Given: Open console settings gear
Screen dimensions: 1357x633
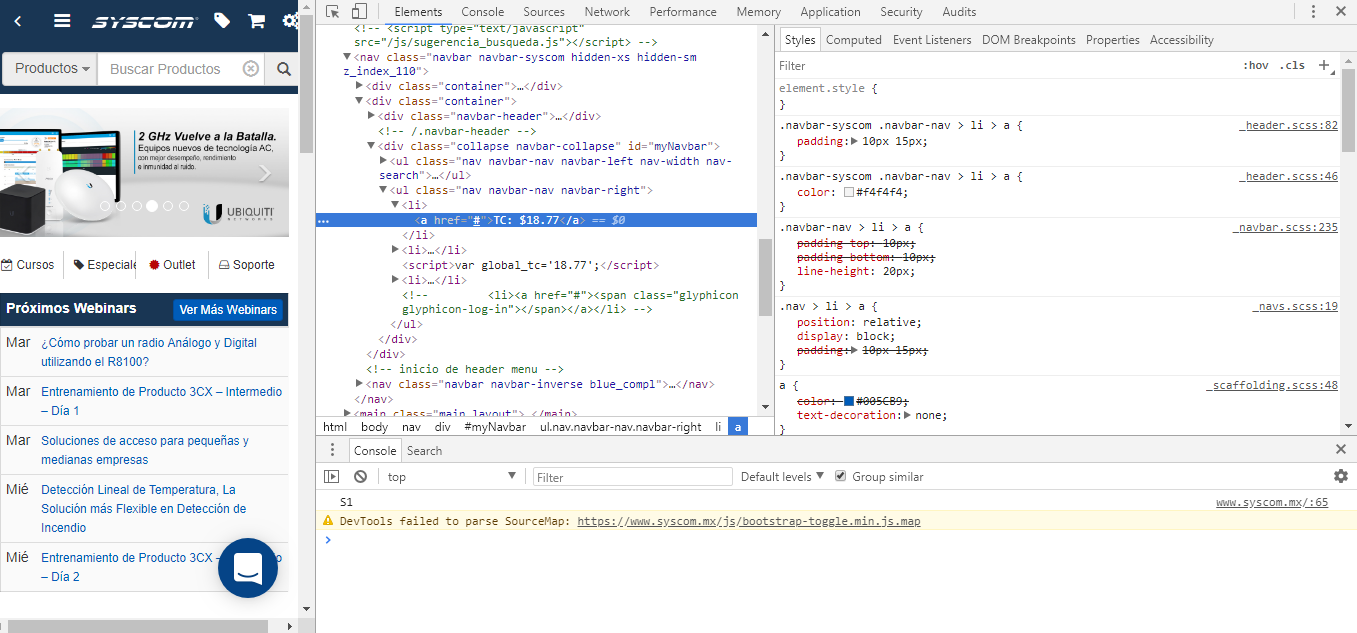Looking at the screenshot, I should (1341, 476).
